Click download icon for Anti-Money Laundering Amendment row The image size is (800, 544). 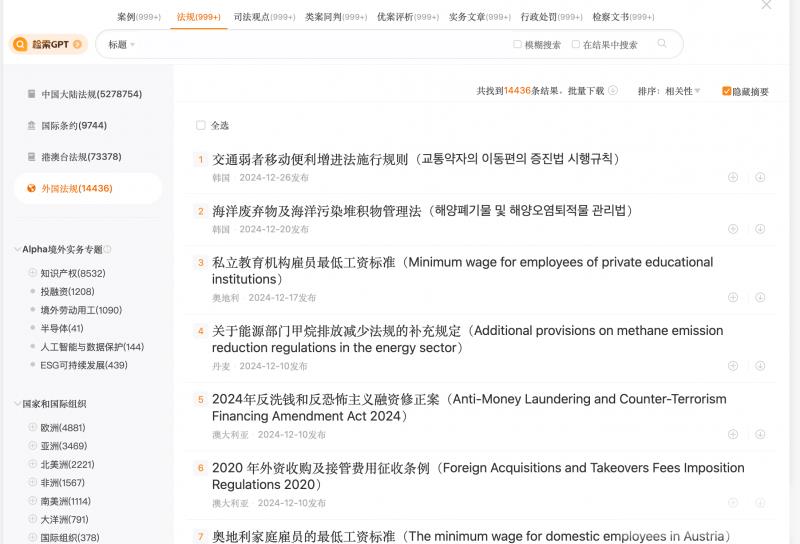click(760, 434)
